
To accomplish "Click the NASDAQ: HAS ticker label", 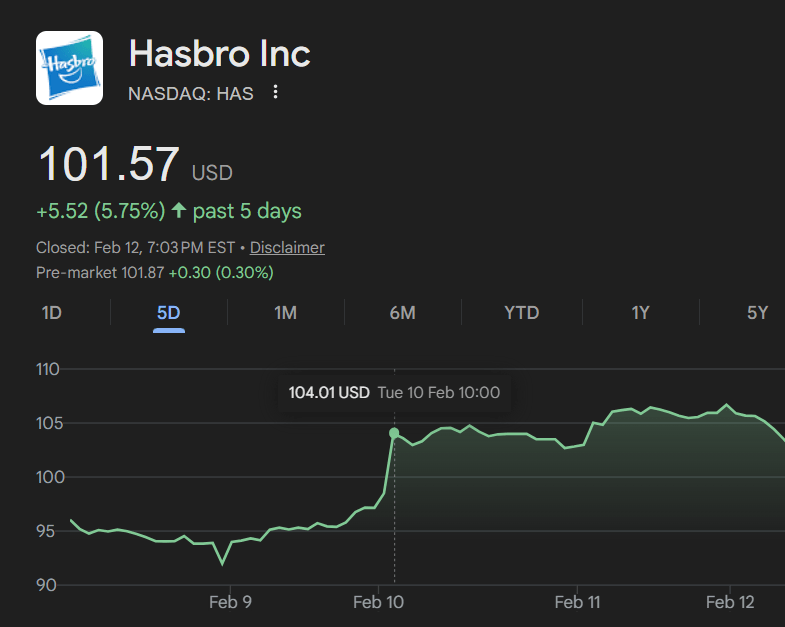I will pyautogui.click(x=191, y=93).
